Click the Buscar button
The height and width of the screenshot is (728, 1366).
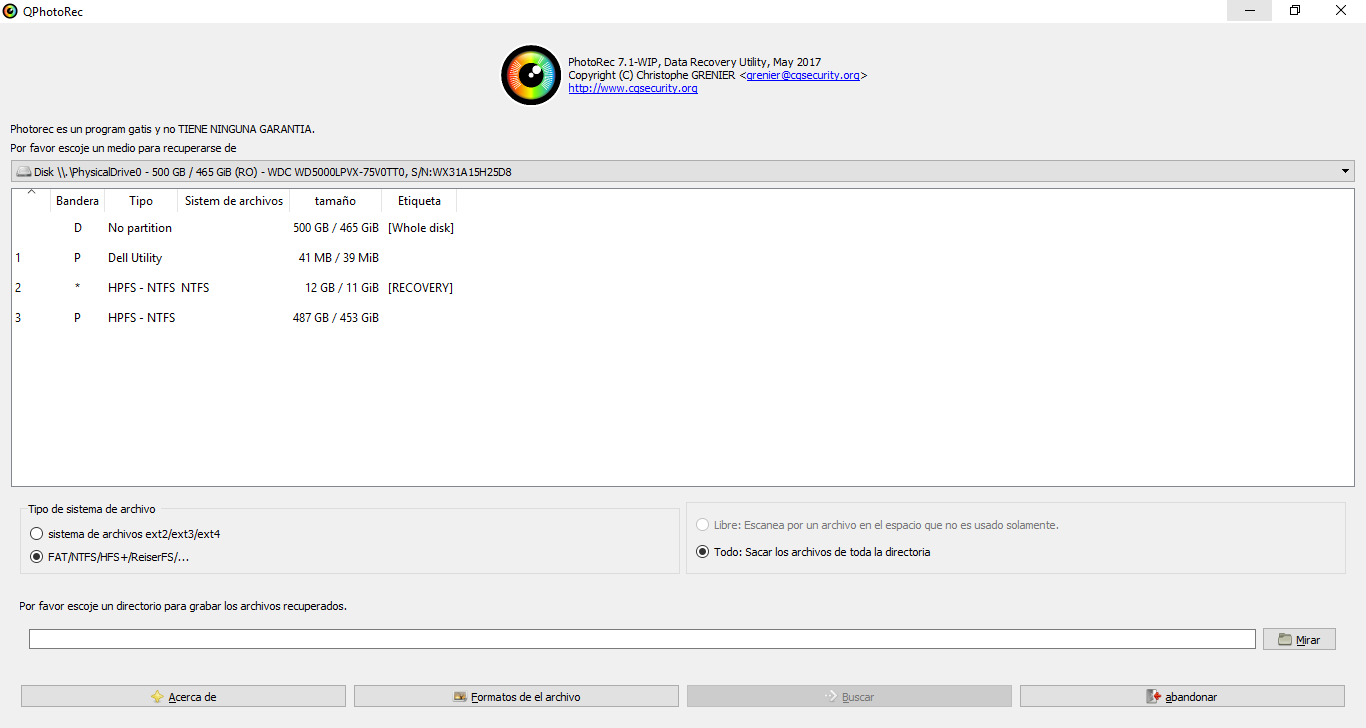click(x=849, y=697)
